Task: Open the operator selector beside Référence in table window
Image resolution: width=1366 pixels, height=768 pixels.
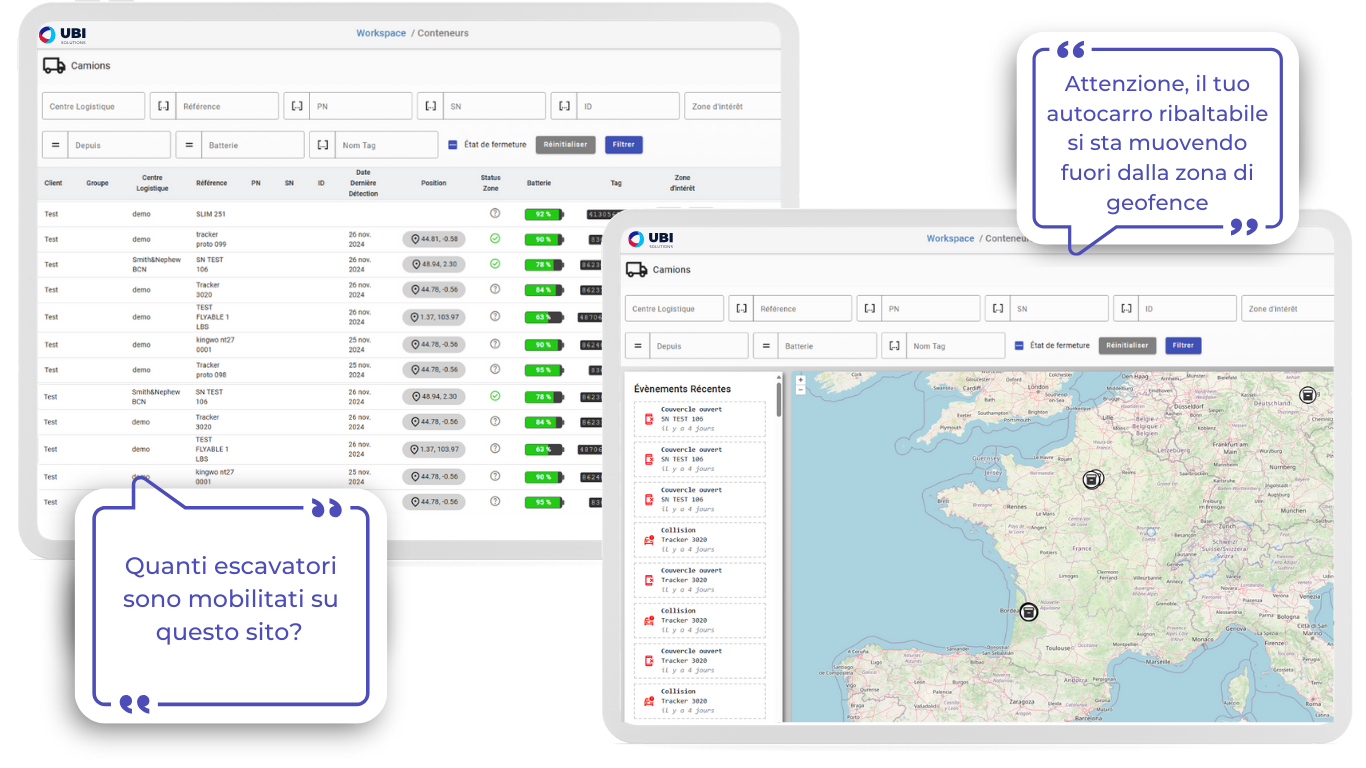Action: [x=163, y=107]
